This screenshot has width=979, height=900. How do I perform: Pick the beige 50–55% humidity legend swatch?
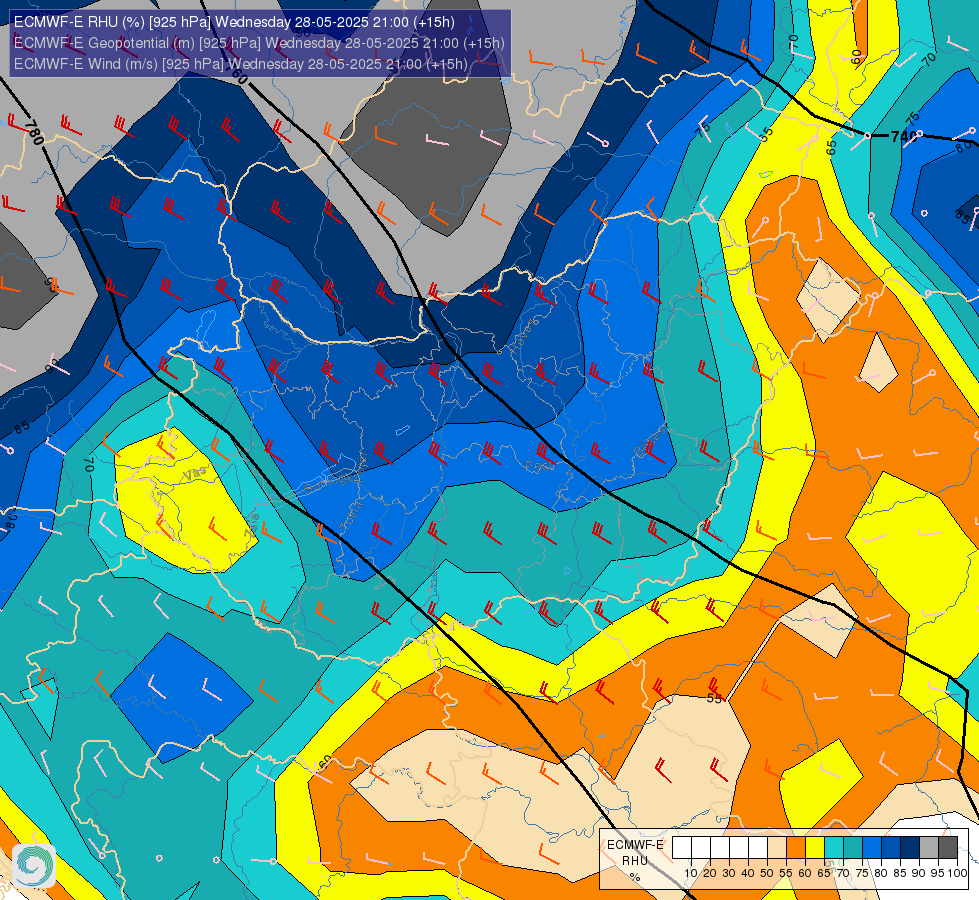777,848
